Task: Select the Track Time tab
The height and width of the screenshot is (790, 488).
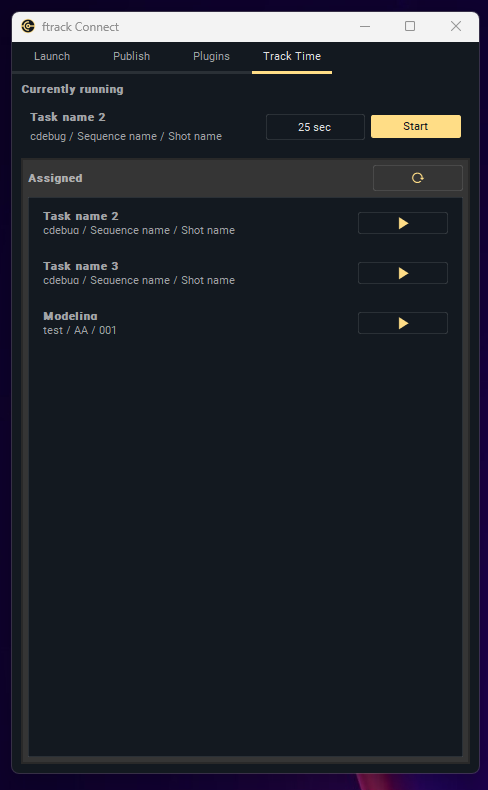Action: coord(292,56)
